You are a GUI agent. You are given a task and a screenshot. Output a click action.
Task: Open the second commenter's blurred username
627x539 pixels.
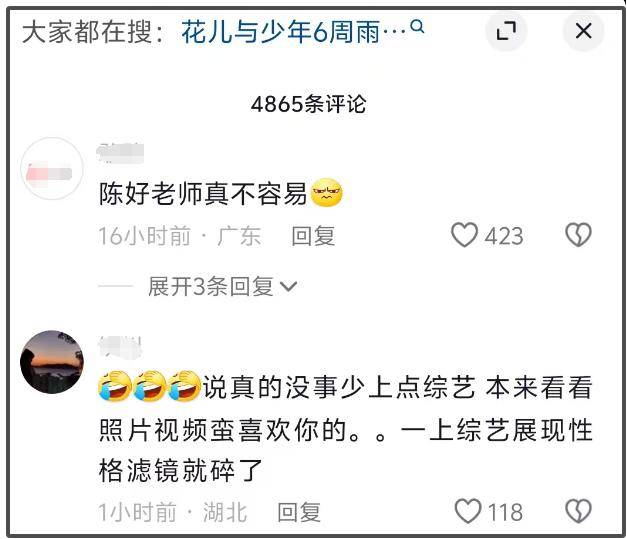tap(120, 347)
